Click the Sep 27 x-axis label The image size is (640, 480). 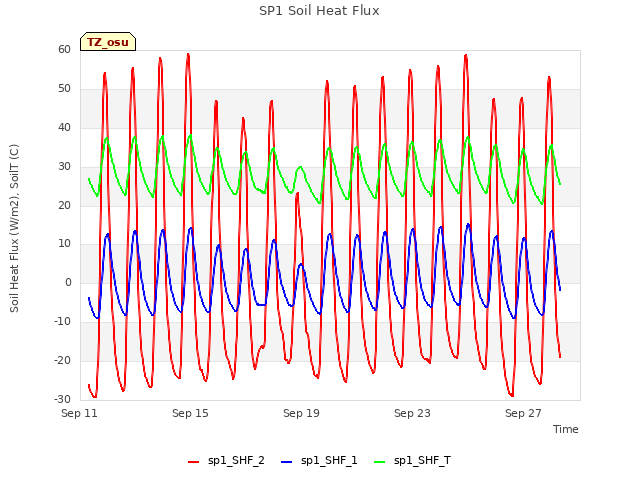pyautogui.click(x=523, y=413)
